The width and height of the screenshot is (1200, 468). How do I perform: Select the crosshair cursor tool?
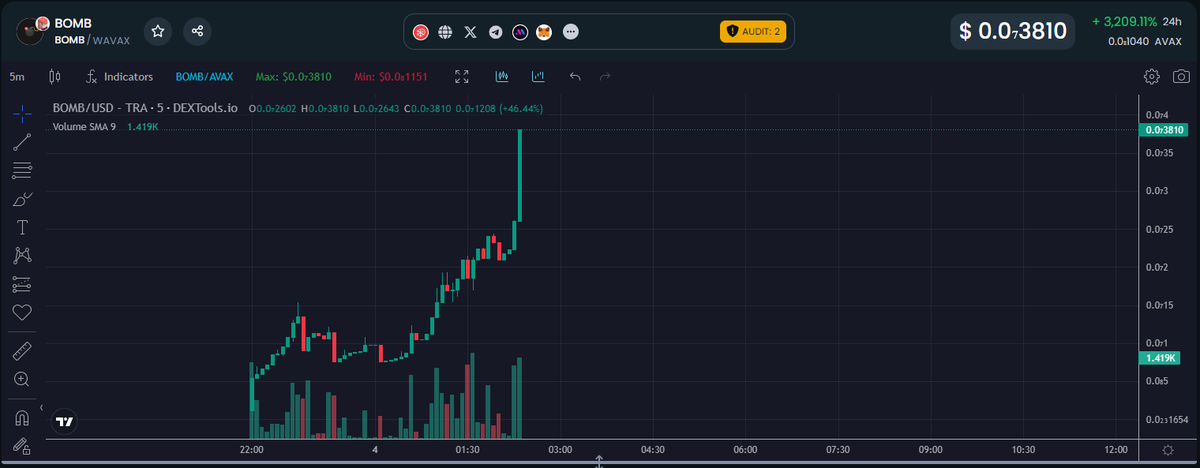[22, 113]
